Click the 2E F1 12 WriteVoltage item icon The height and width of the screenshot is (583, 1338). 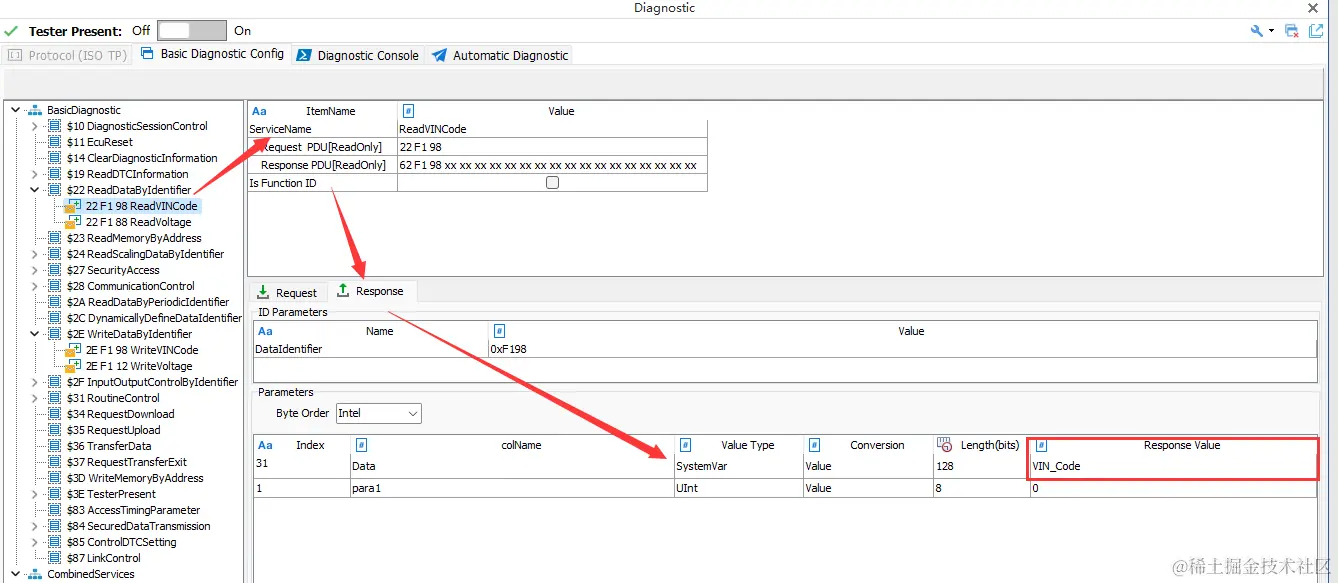[x=72, y=366]
